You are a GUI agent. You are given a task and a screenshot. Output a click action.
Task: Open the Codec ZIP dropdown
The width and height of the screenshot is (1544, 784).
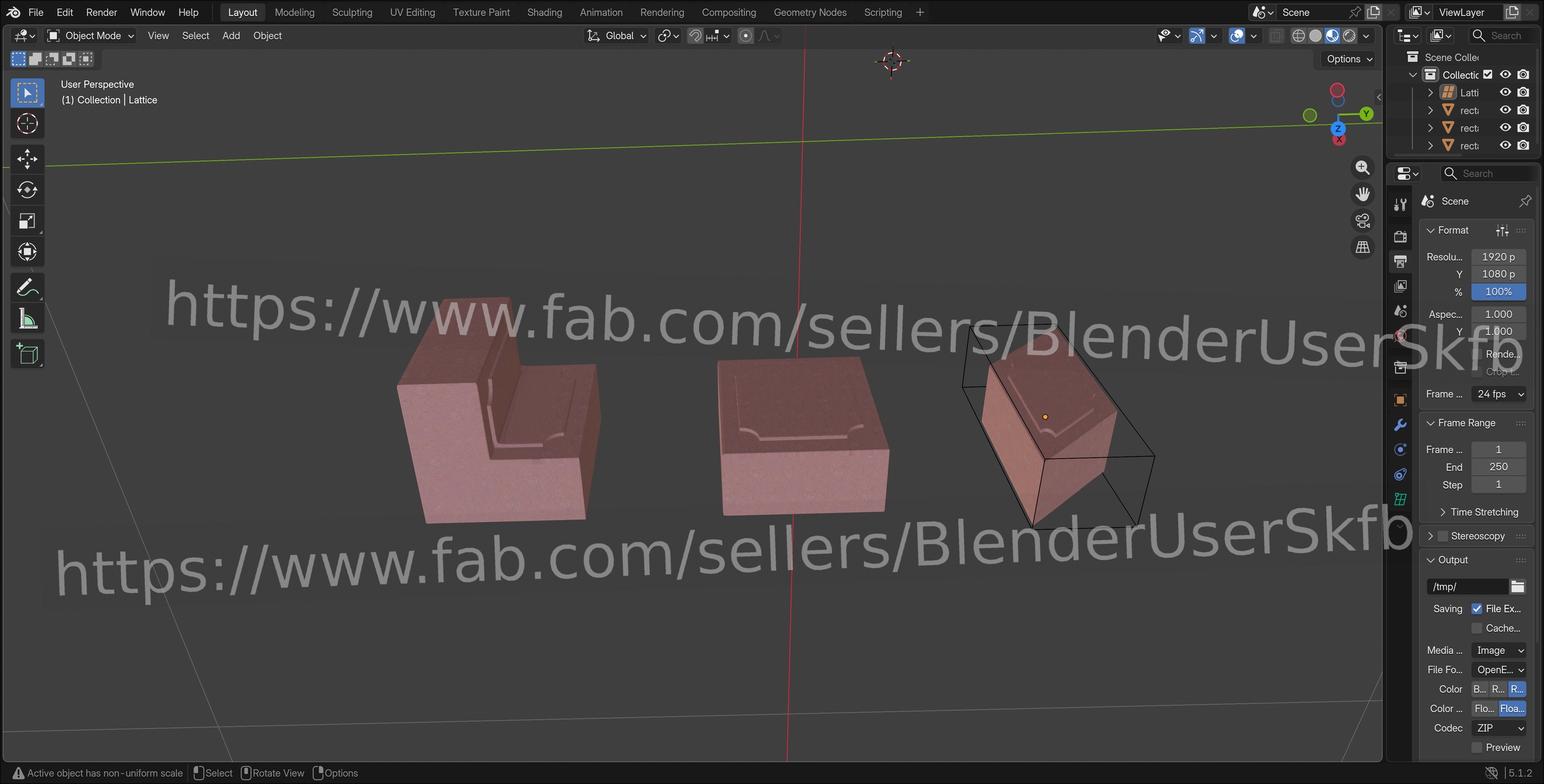(x=1499, y=729)
